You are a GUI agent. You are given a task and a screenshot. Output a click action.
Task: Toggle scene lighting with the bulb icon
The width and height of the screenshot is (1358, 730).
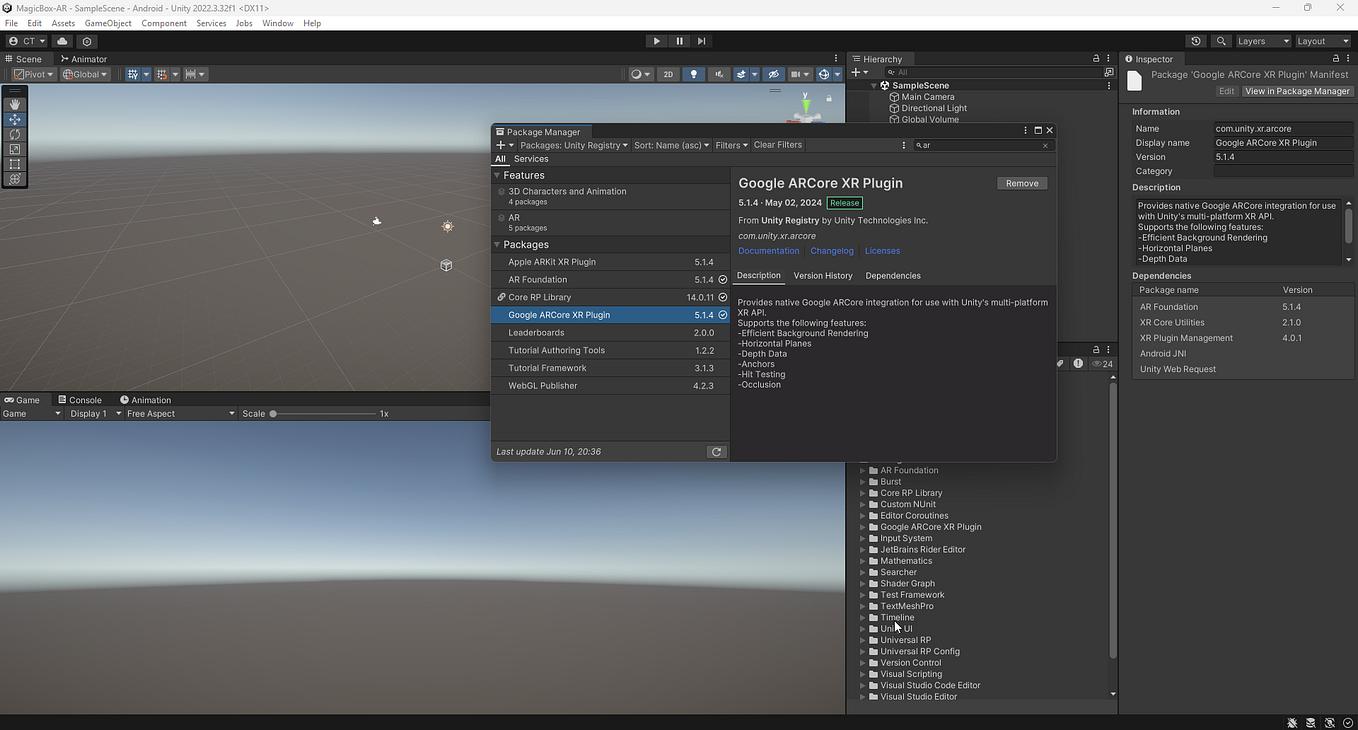pos(694,73)
